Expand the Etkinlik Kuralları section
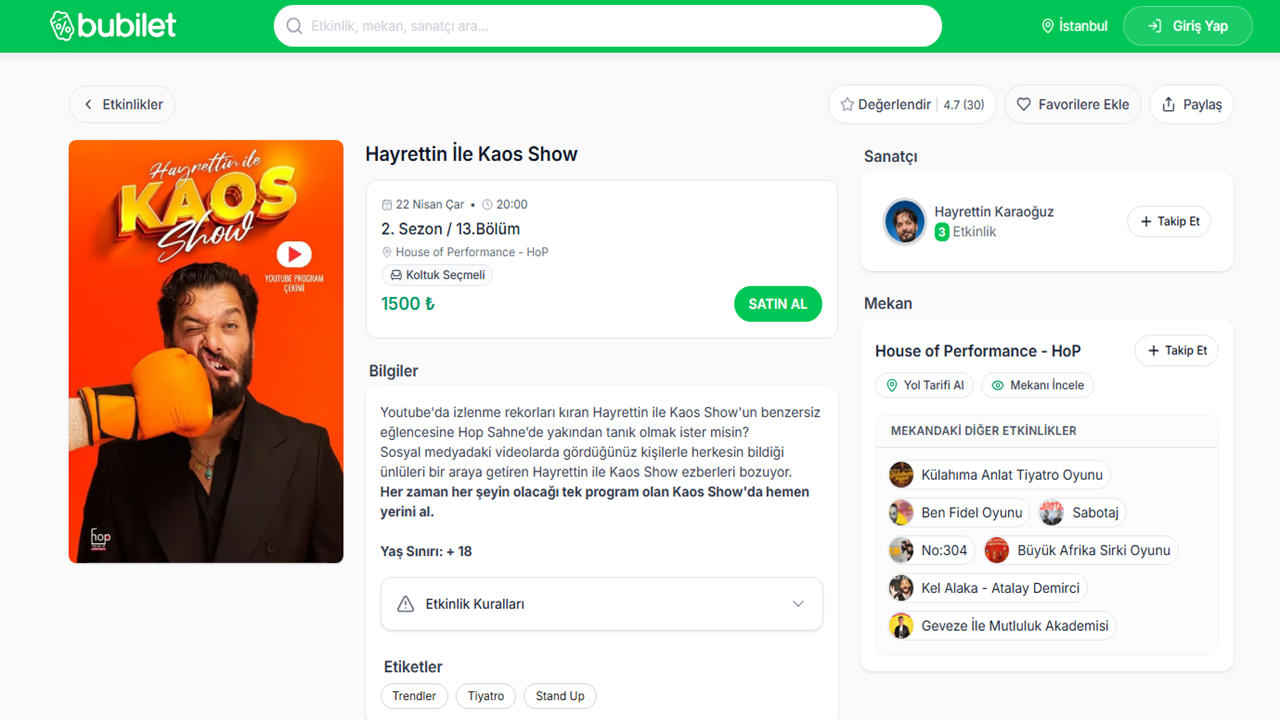 [x=601, y=604]
